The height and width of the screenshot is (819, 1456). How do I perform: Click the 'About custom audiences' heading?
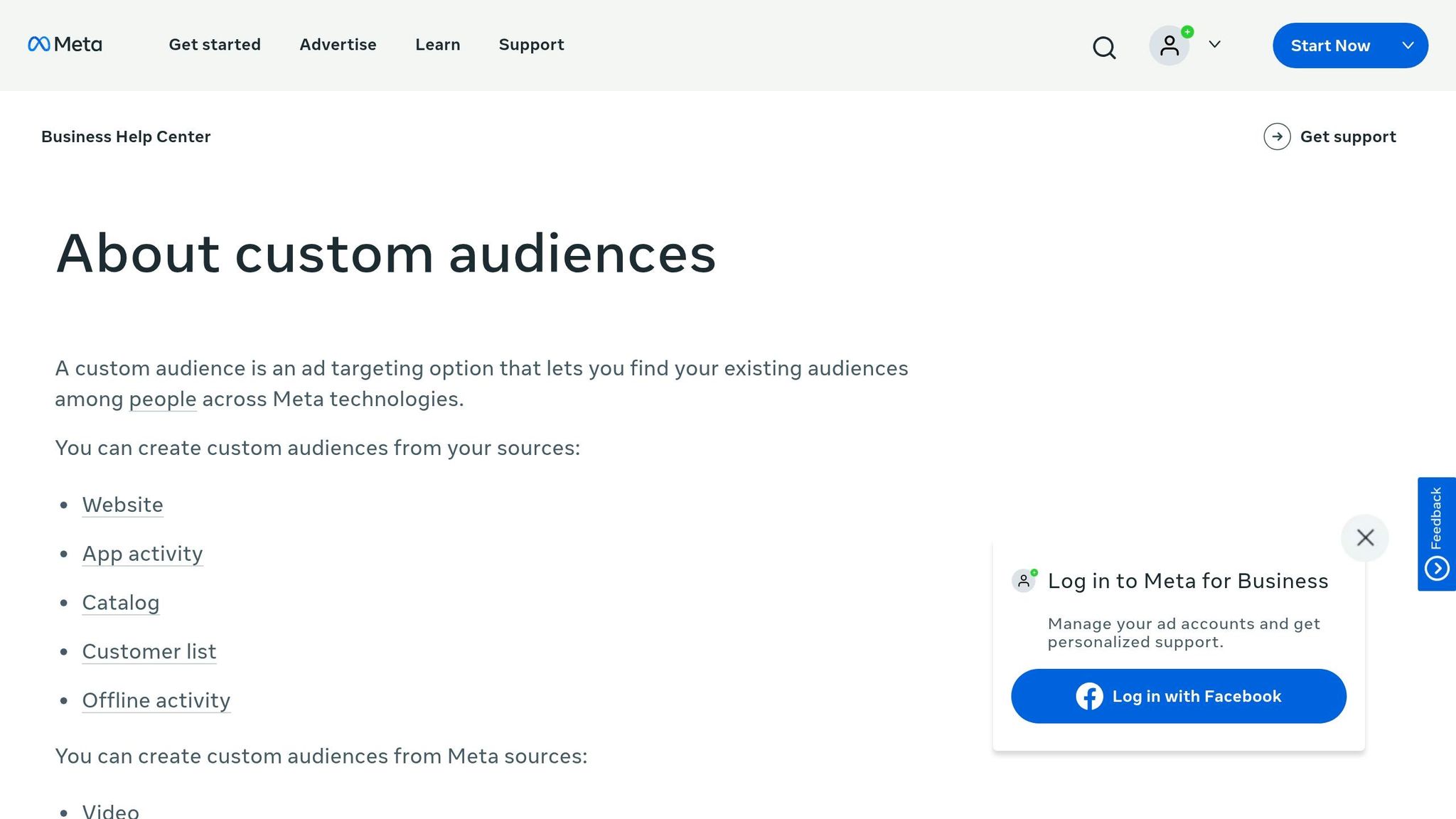[386, 254]
